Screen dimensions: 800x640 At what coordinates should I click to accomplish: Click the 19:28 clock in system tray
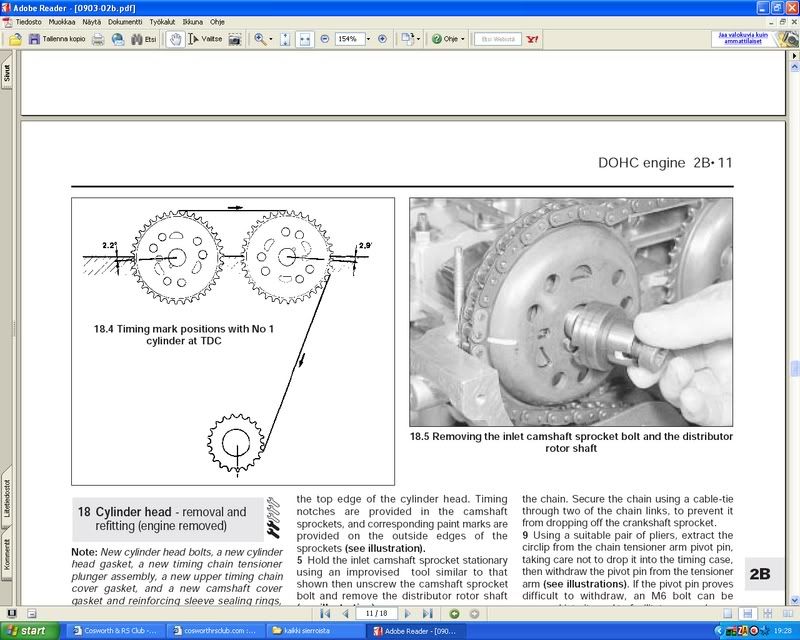point(783,631)
